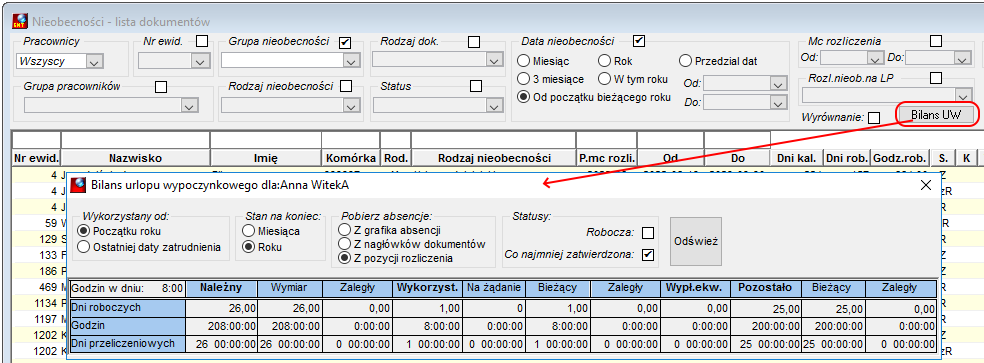
Task: Click the Nieobecności window app icon
Action: point(19,22)
